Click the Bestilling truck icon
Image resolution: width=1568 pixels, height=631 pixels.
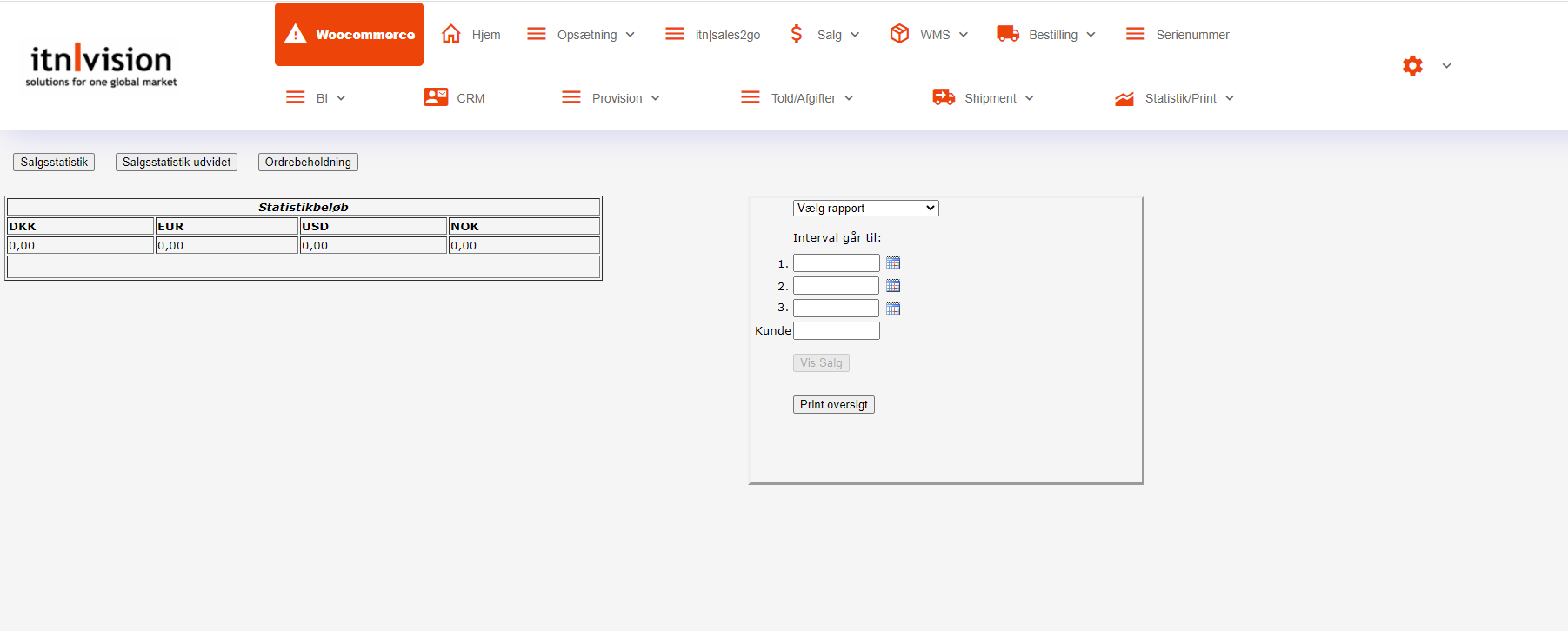coord(1007,34)
